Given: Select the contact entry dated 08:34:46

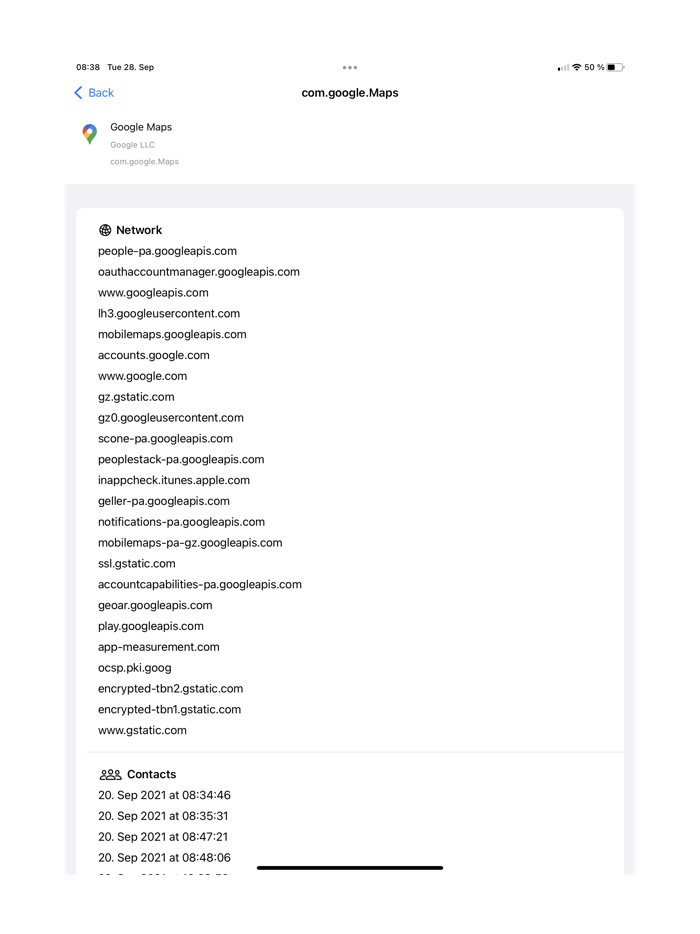Looking at the screenshot, I should tap(163, 795).
